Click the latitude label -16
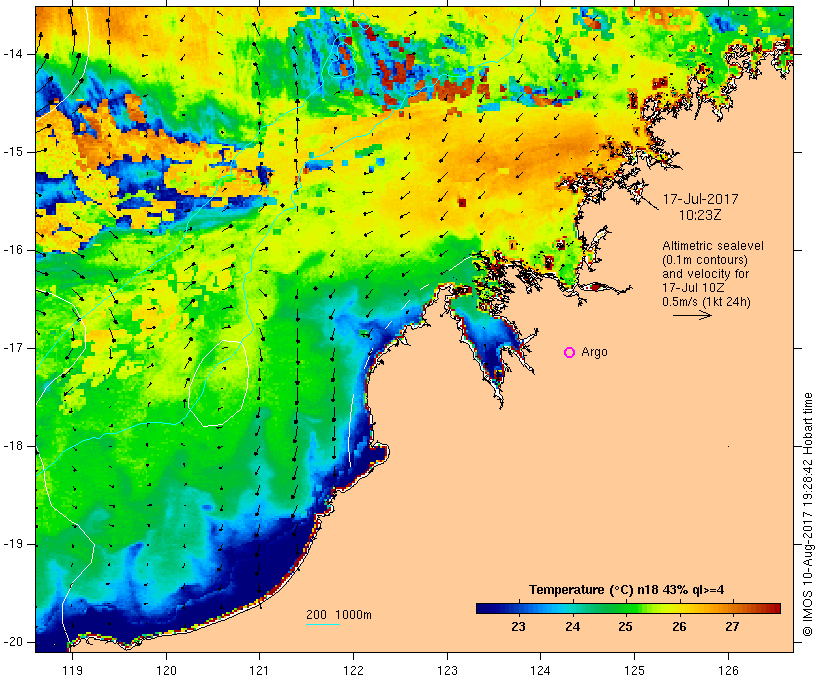 click(12, 250)
